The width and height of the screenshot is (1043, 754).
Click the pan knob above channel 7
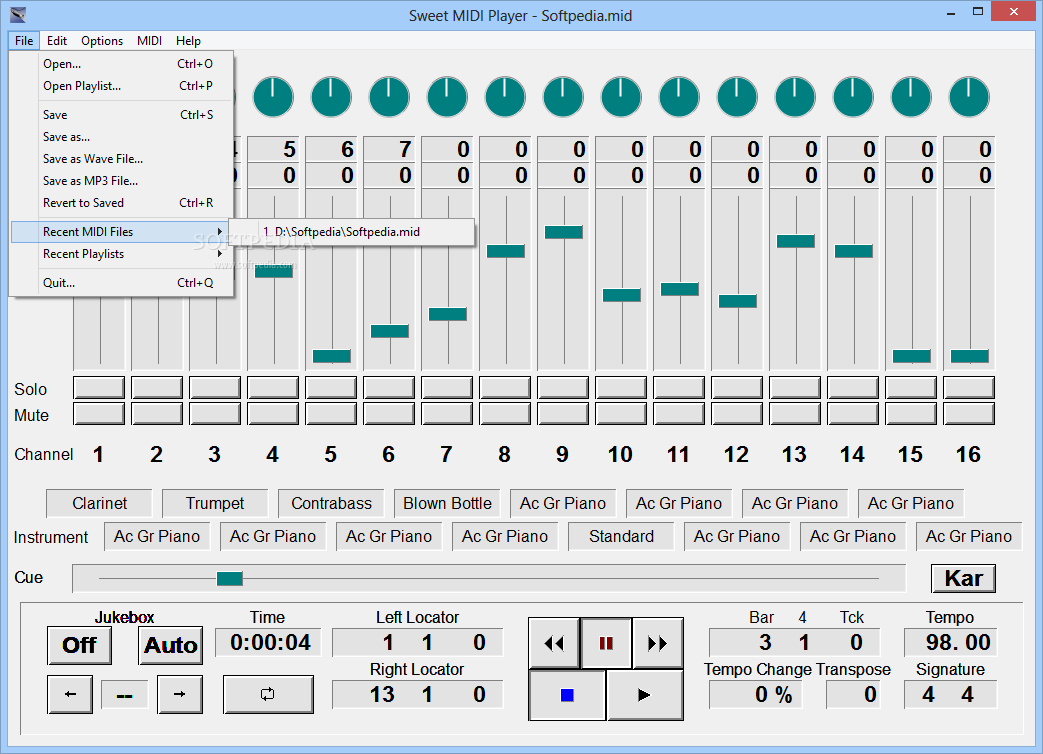click(447, 97)
